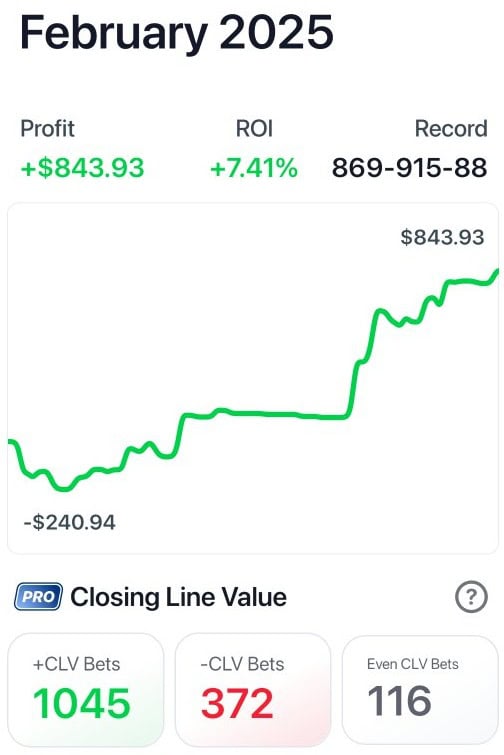This screenshot has height=755, width=504.
Task: Tap the Record label
Action: [451, 129]
